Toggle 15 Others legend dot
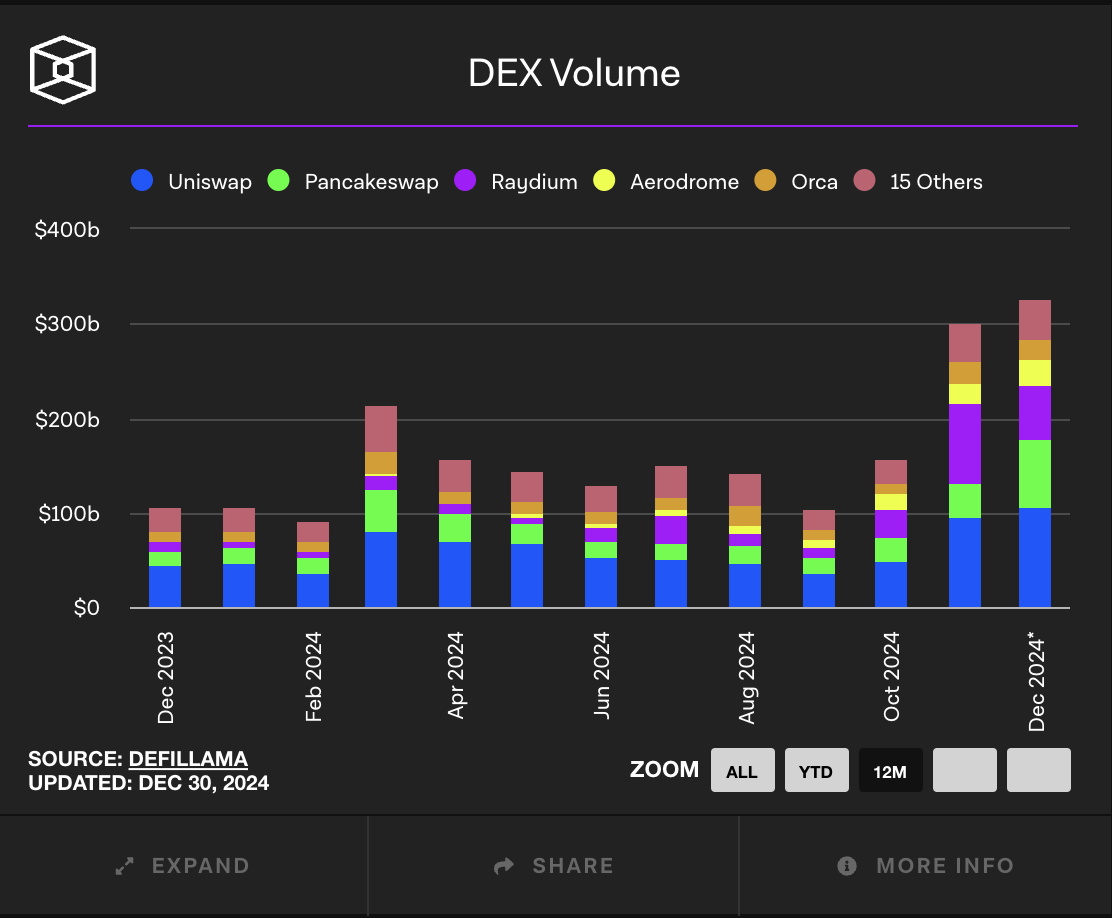Screen dimensions: 1112x918 864,180
